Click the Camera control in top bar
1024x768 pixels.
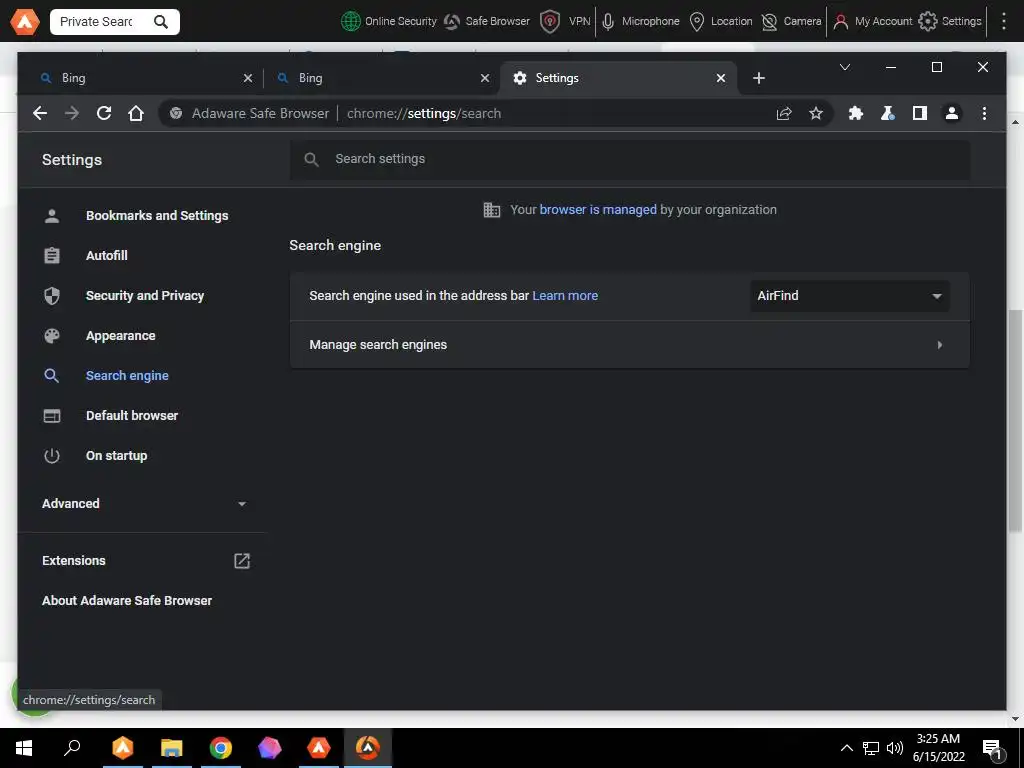pyautogui.click(x=792, y=22)
